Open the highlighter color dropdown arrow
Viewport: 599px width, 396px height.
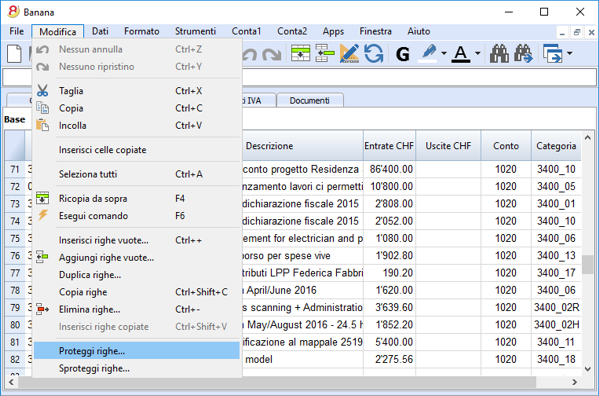(x=444, y=53)
